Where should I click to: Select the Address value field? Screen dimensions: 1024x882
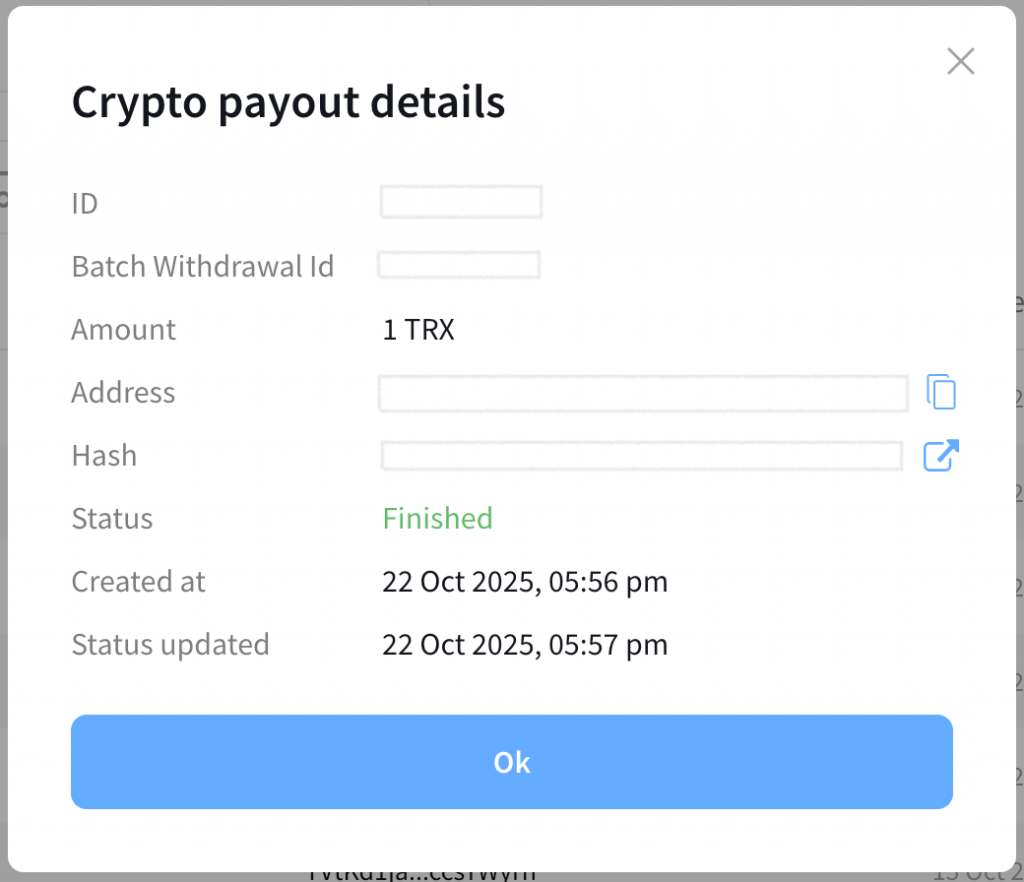643,394
